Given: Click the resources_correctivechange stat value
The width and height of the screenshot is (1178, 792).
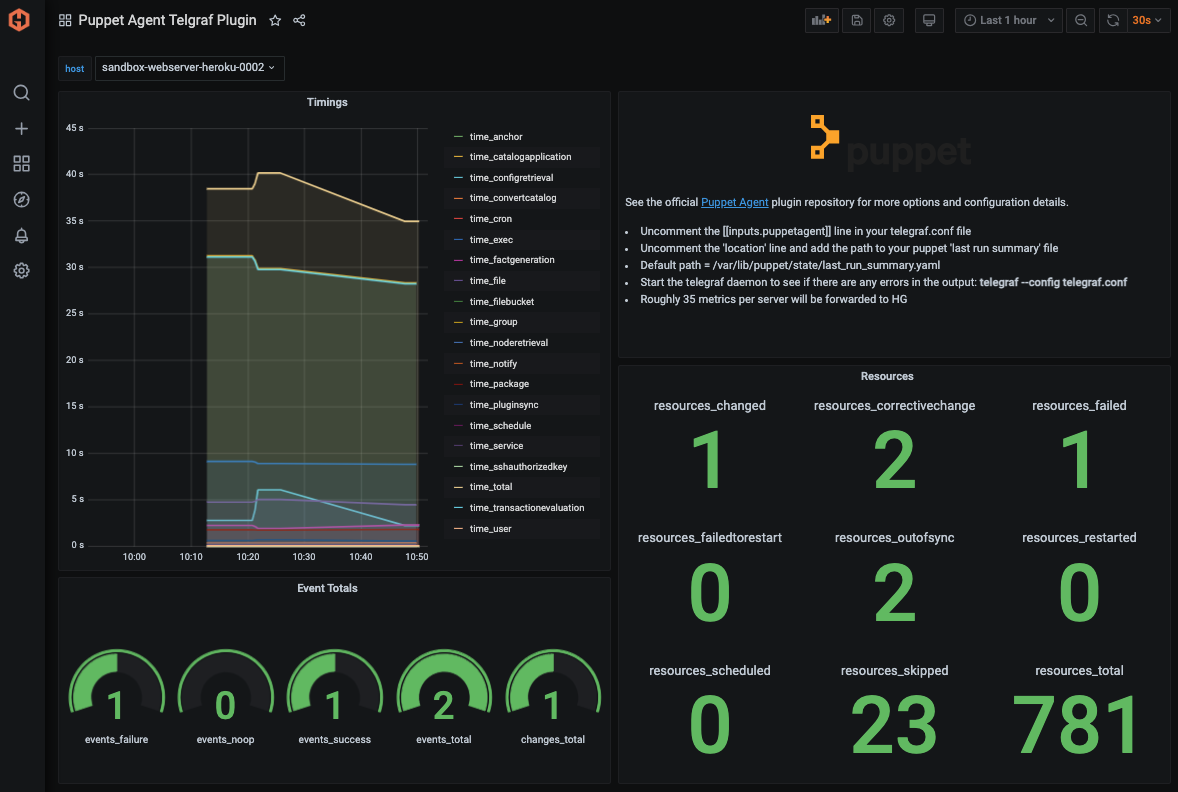Looking at the screenshot, I should (x=894, y=460).
